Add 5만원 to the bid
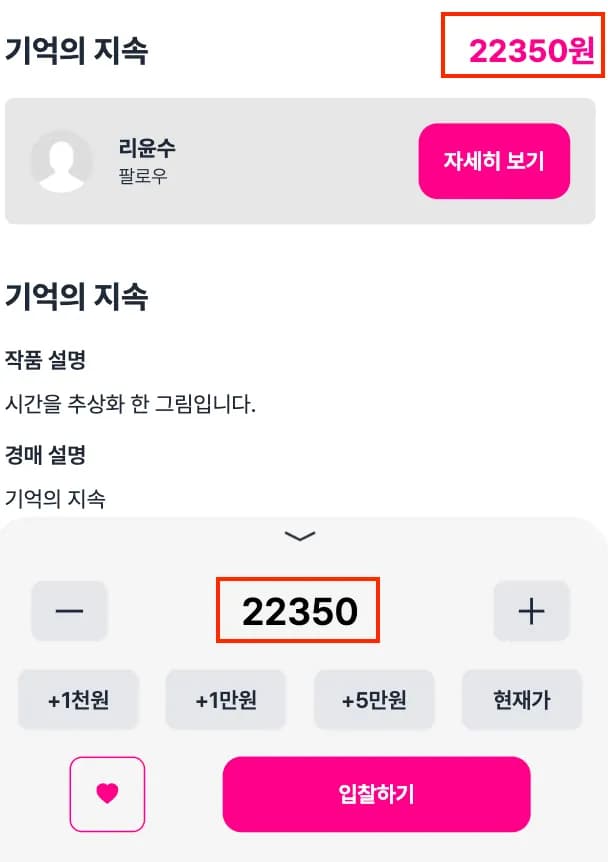This screenshot has height=862, width=608. tap(374, 700)
